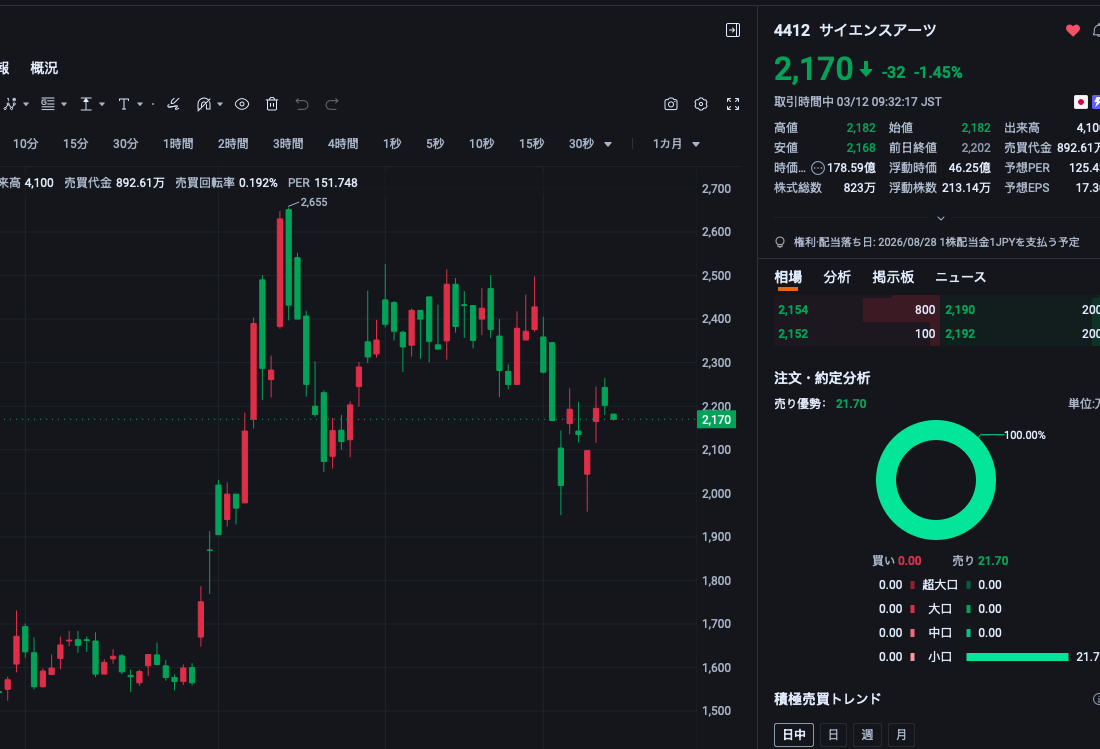Select the freehand brush drawing tool
This screenshot has width=1100, height=749.
tap(173, 104)
